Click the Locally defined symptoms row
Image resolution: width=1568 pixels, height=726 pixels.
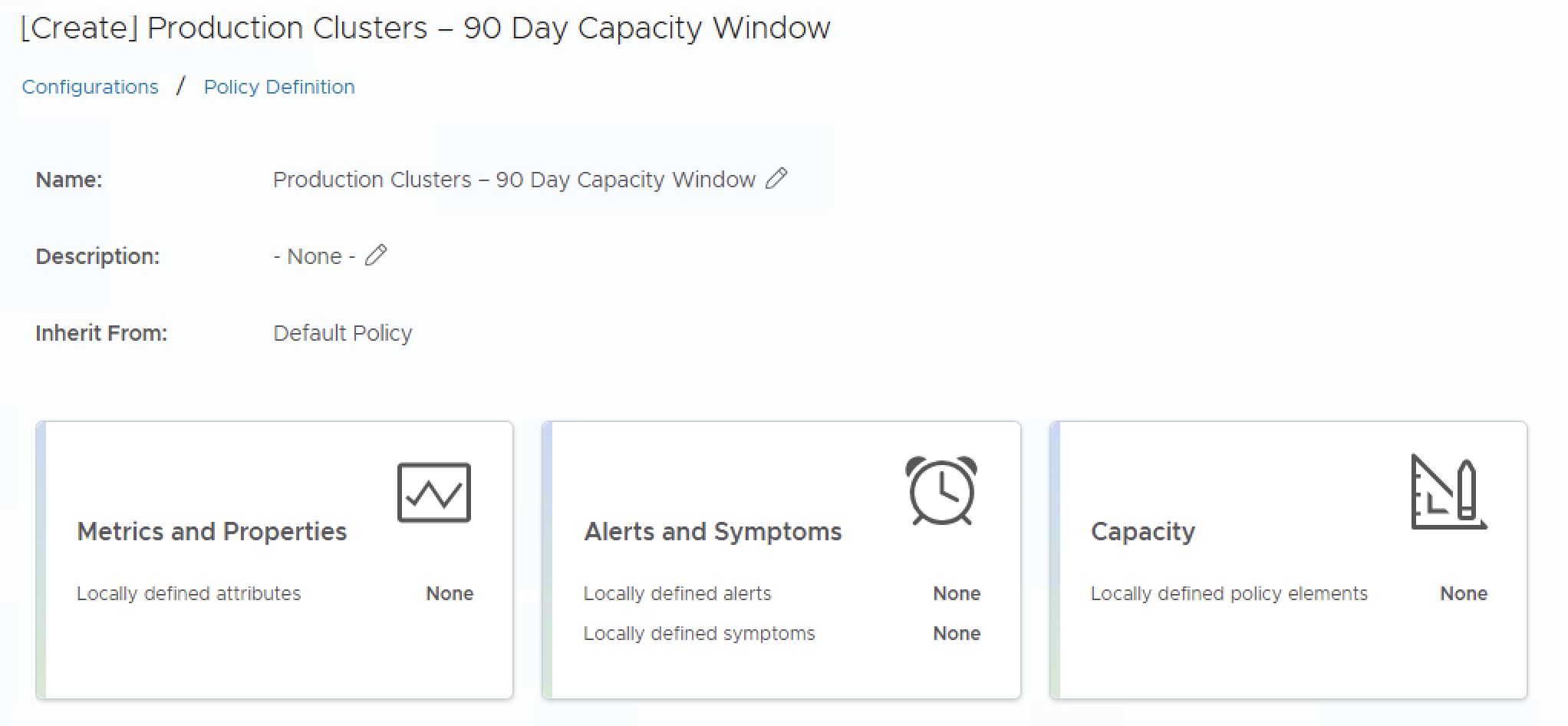(x=699, y=633)
